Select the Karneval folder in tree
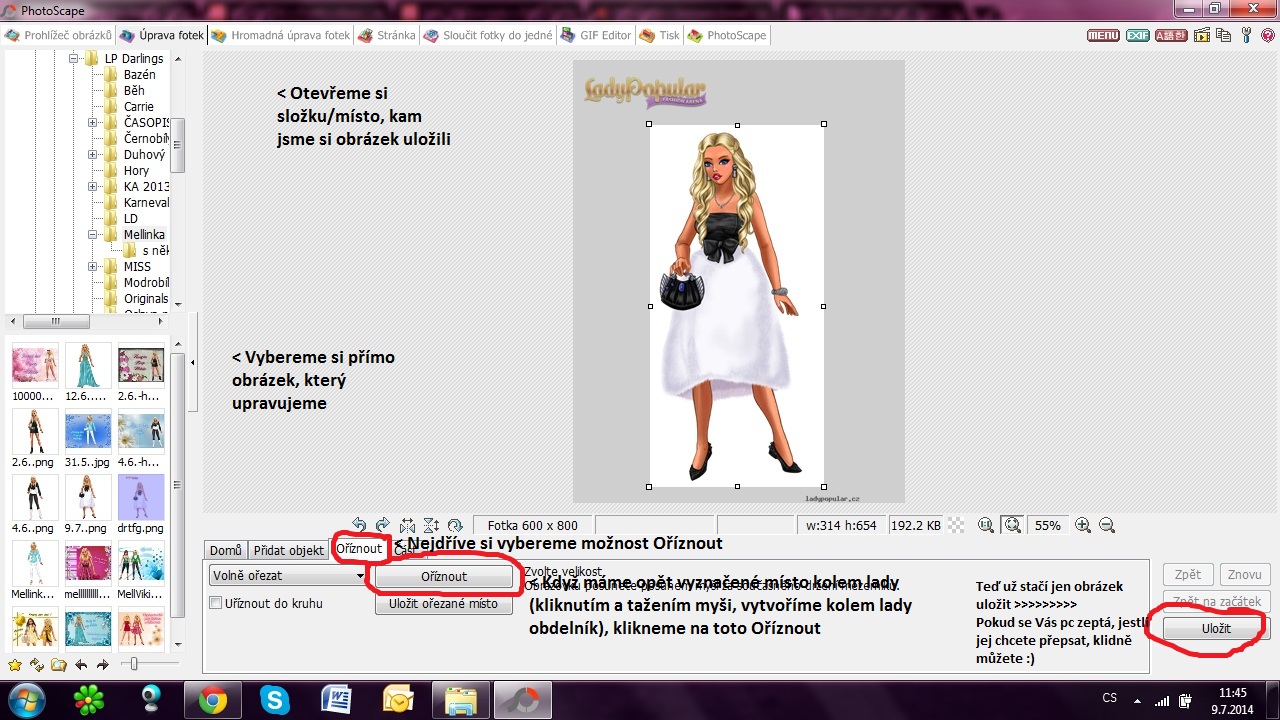 click(x=145, y=202)
